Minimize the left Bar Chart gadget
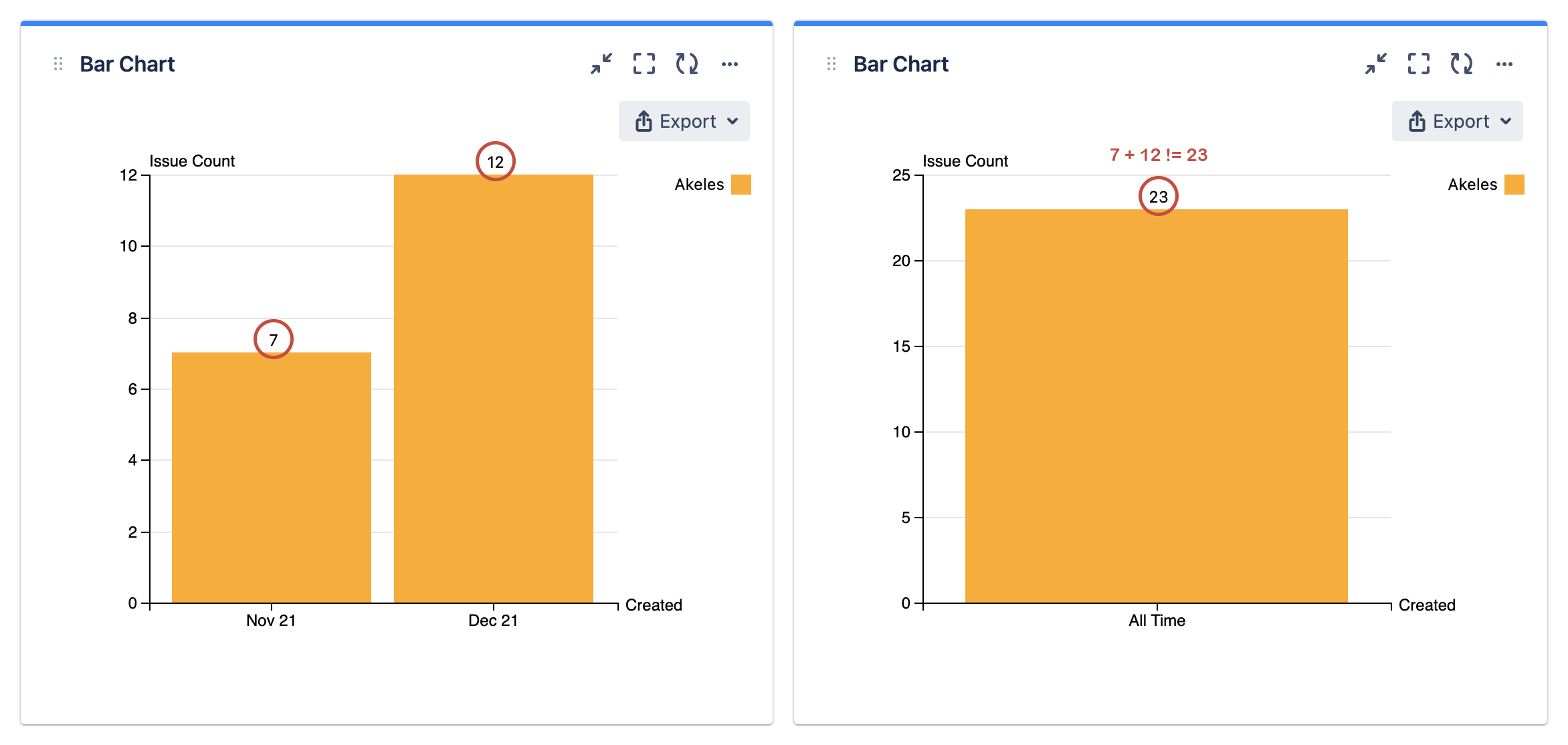The height and width of the screenshot is (745, 1568). point(601,64)
